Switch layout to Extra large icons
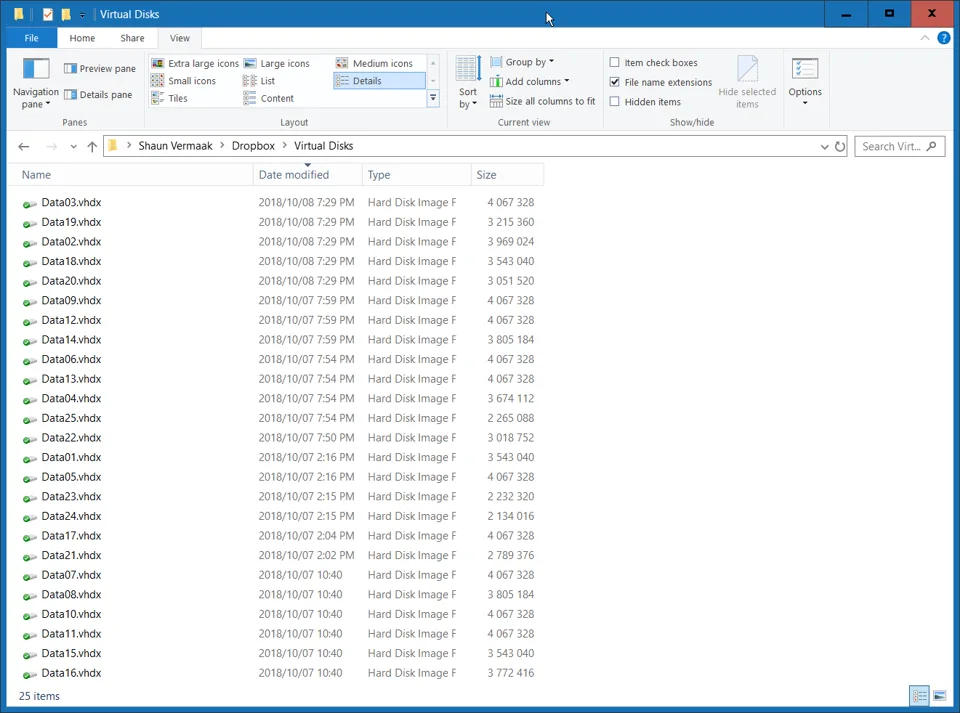The width and height of the screenshot is (960, 713). pyautogui.click(x=195, y=63)
